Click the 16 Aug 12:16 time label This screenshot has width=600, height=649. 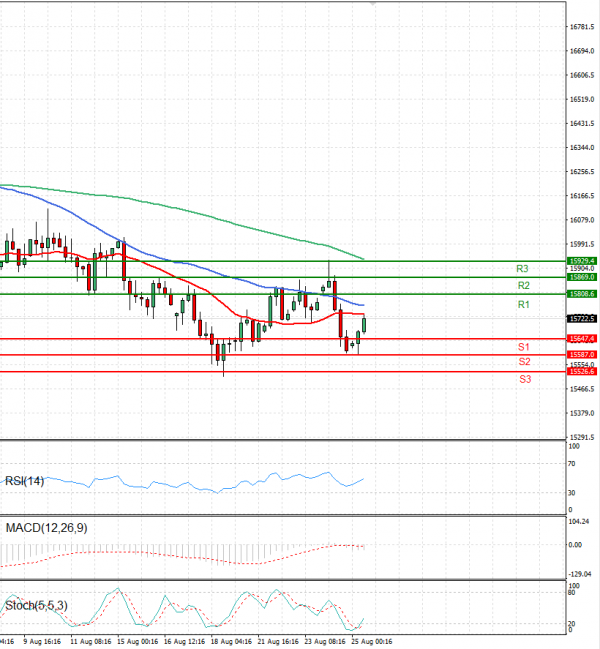(x=185, y=642)
